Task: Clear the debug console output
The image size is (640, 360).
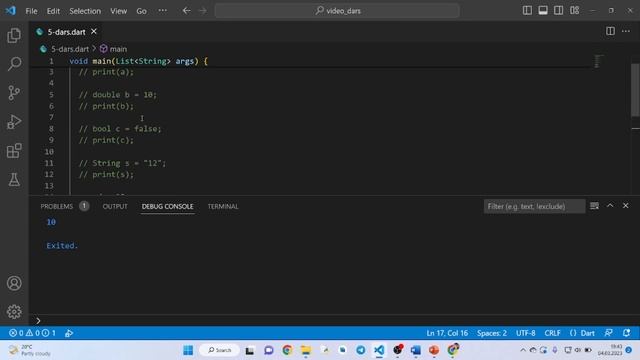Action: [594, 206]
